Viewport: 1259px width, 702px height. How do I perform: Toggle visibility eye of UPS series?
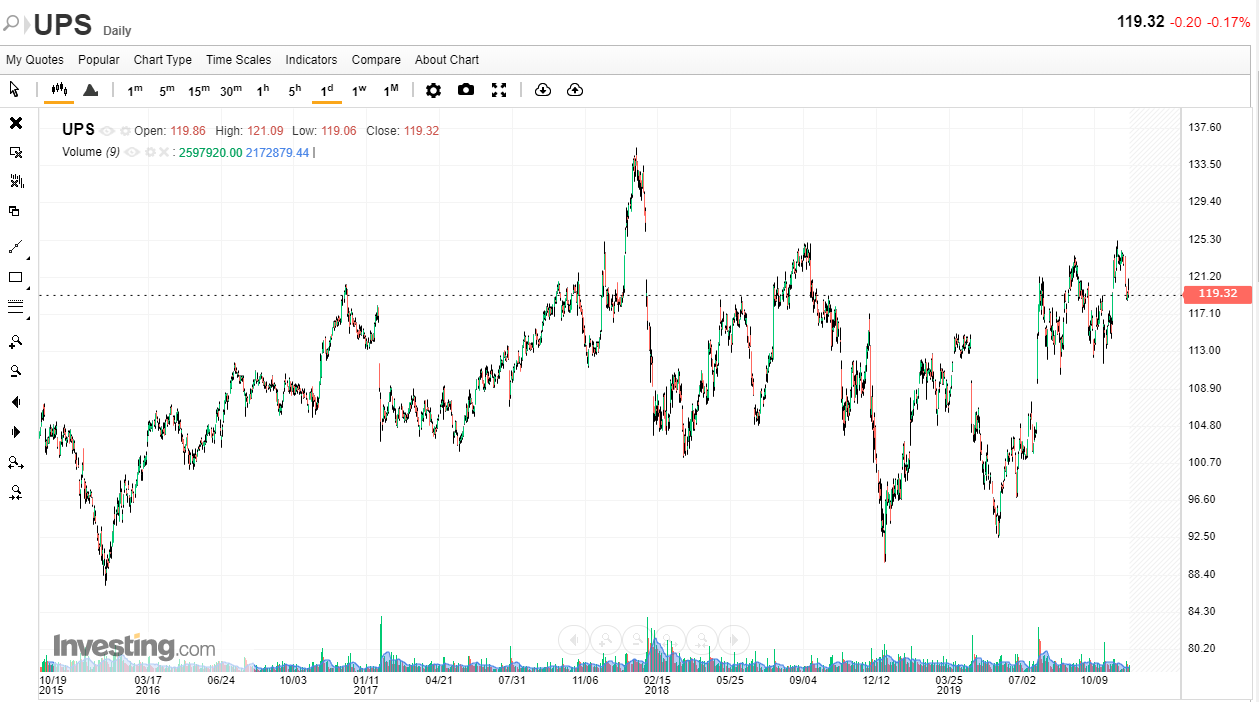tap(107, 131)
